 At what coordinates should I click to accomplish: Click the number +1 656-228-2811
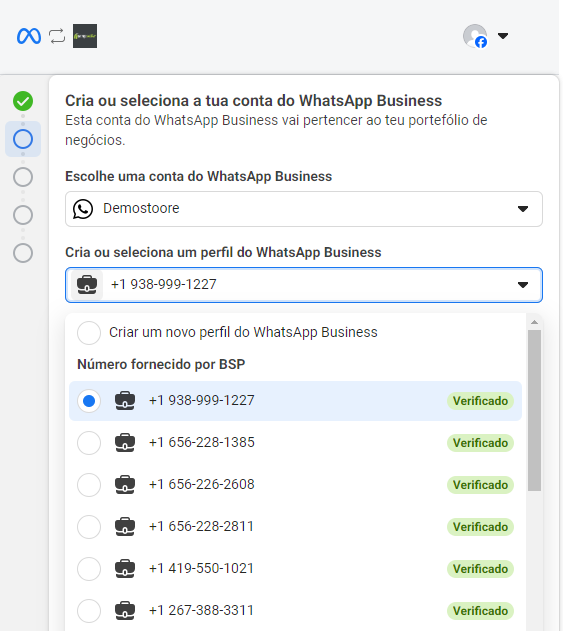point(201,526)
